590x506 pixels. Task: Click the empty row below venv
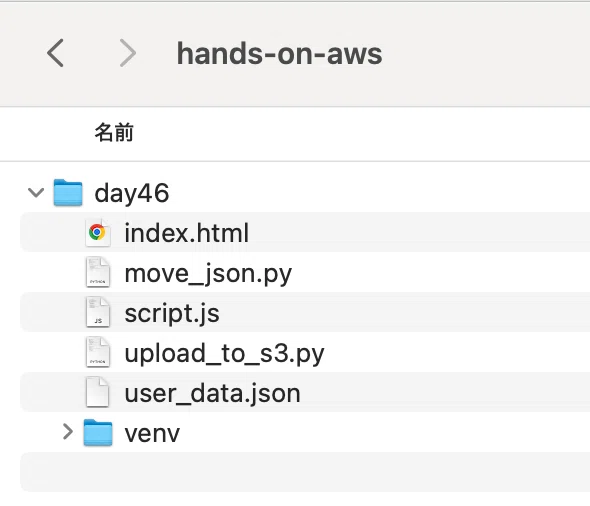(305, 472)
